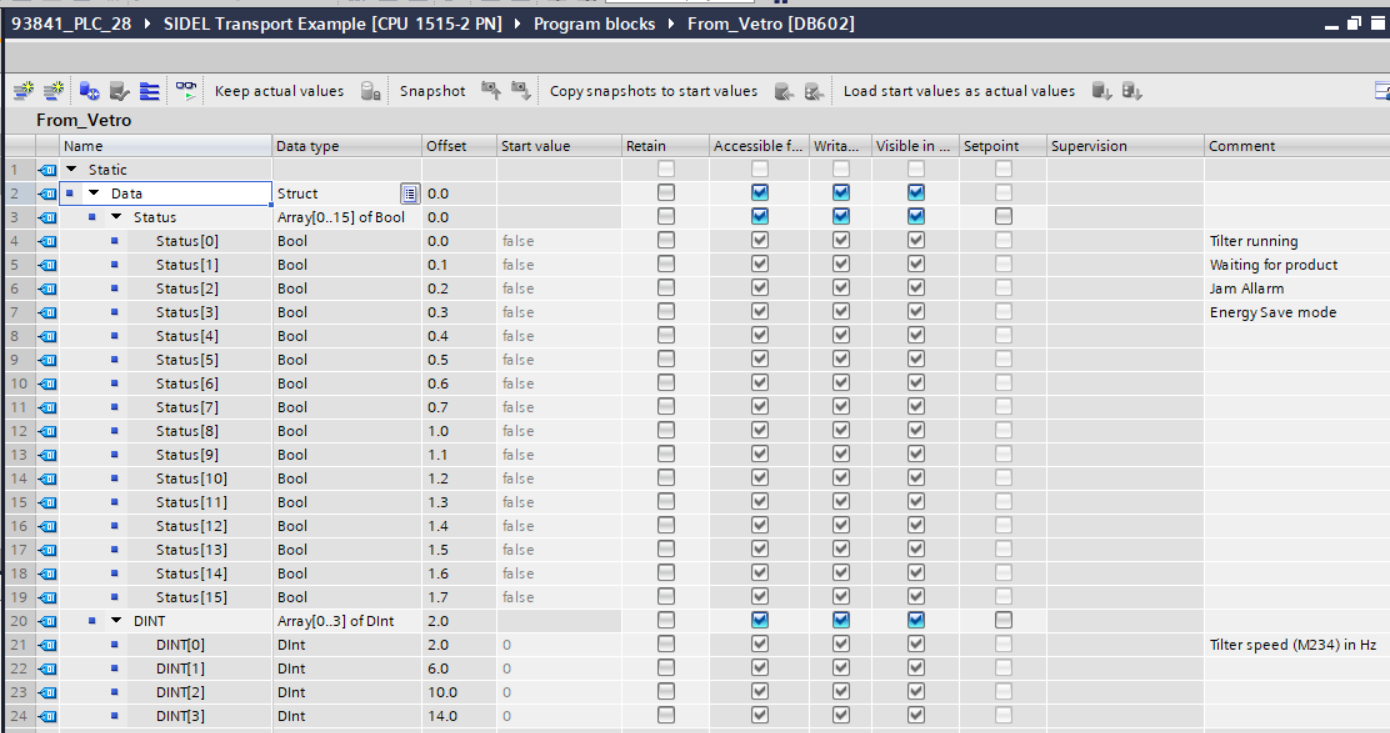Click the tag icon on the Status[15] row
This screenshot has width=1390, height=733.
48,597
